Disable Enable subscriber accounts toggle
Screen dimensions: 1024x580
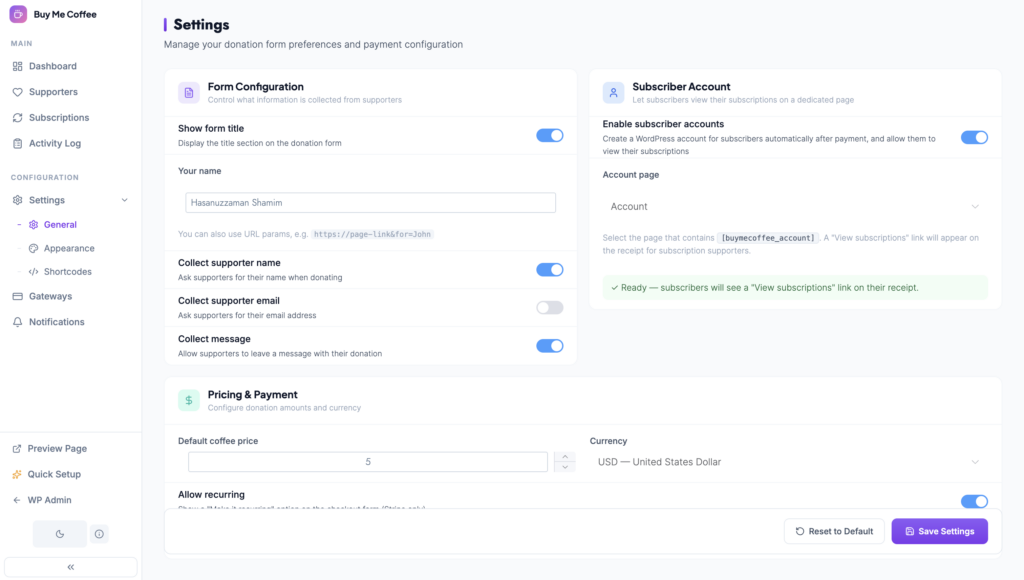(973, 137)
